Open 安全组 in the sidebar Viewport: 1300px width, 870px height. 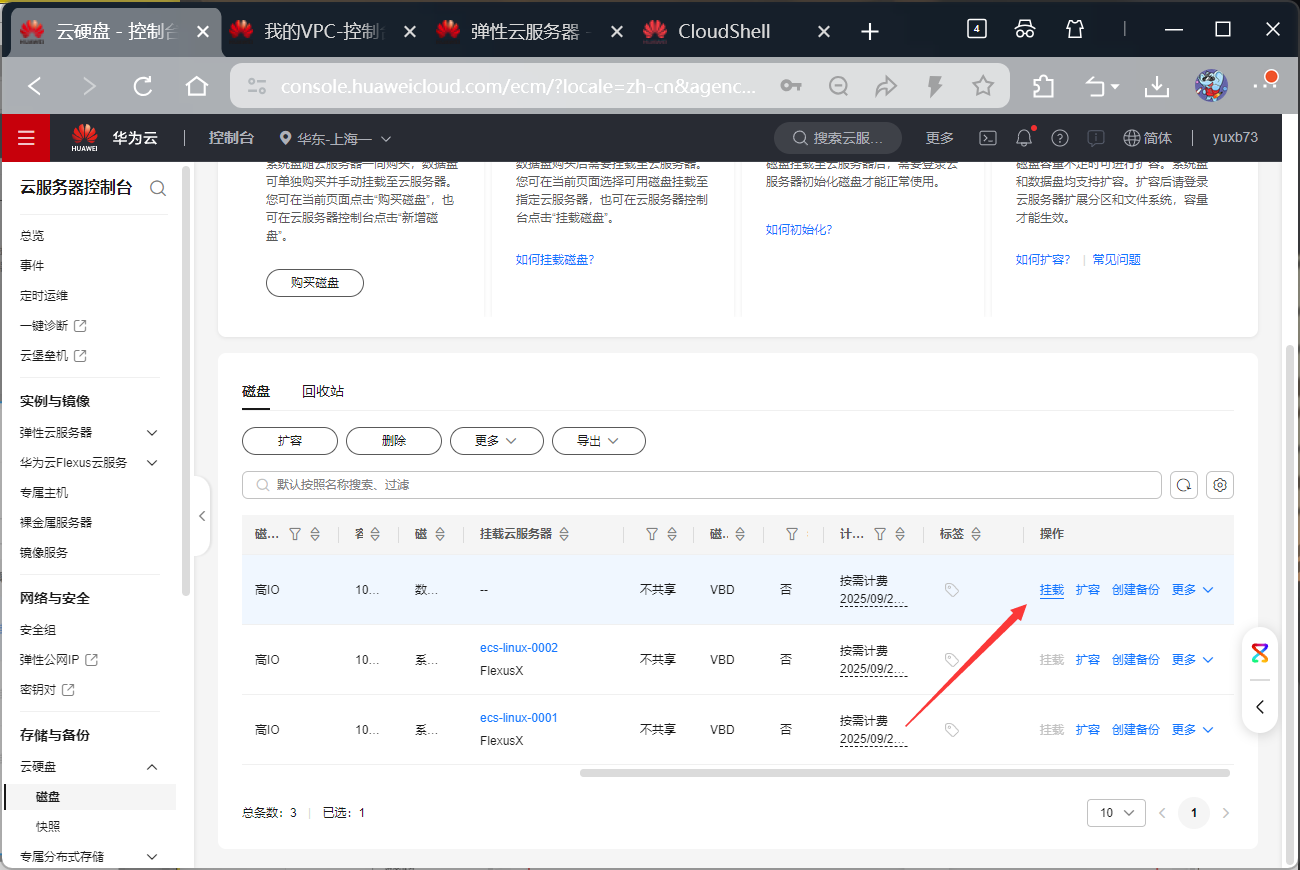[x=38, y=630]
